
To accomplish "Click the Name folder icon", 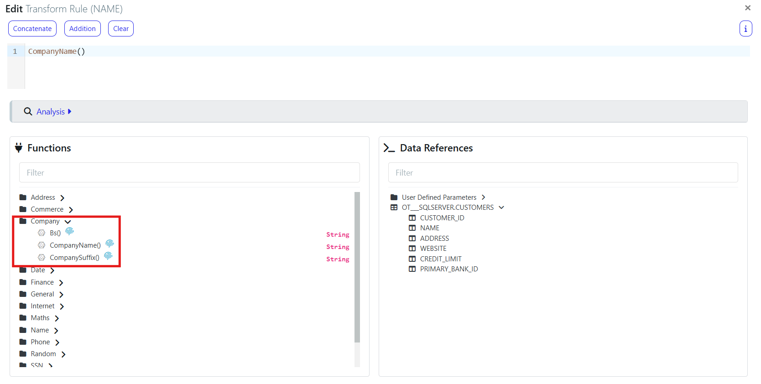I will (23, 330).
